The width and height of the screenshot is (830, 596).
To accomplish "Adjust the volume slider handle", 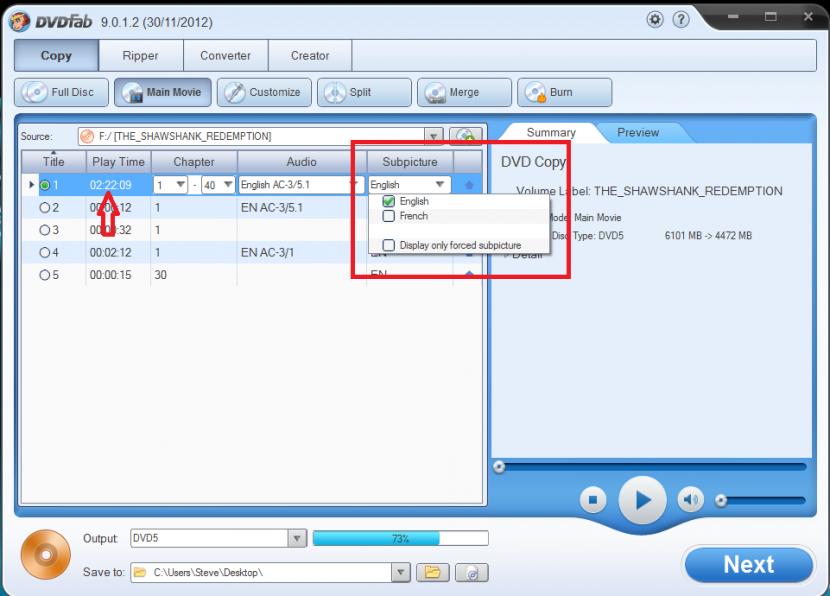I will 721,500.
